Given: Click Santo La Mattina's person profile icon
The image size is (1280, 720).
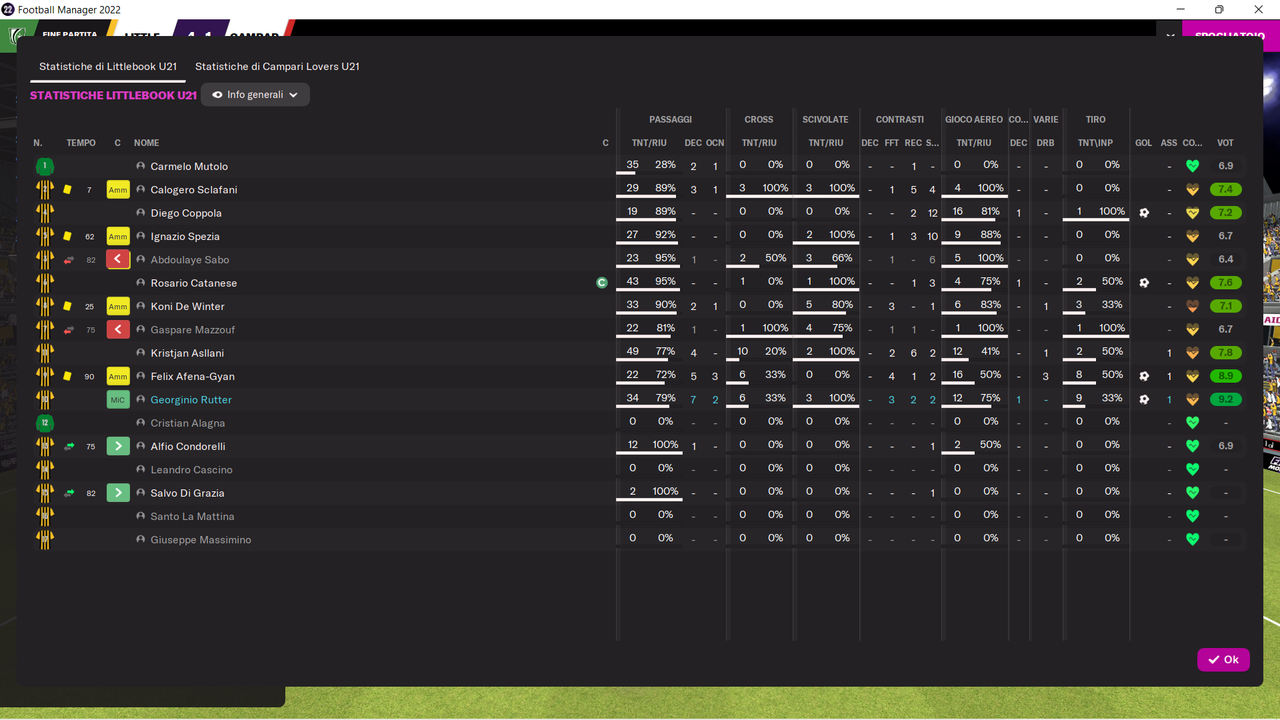Looking at the screenshot, I should coord(141,517).
